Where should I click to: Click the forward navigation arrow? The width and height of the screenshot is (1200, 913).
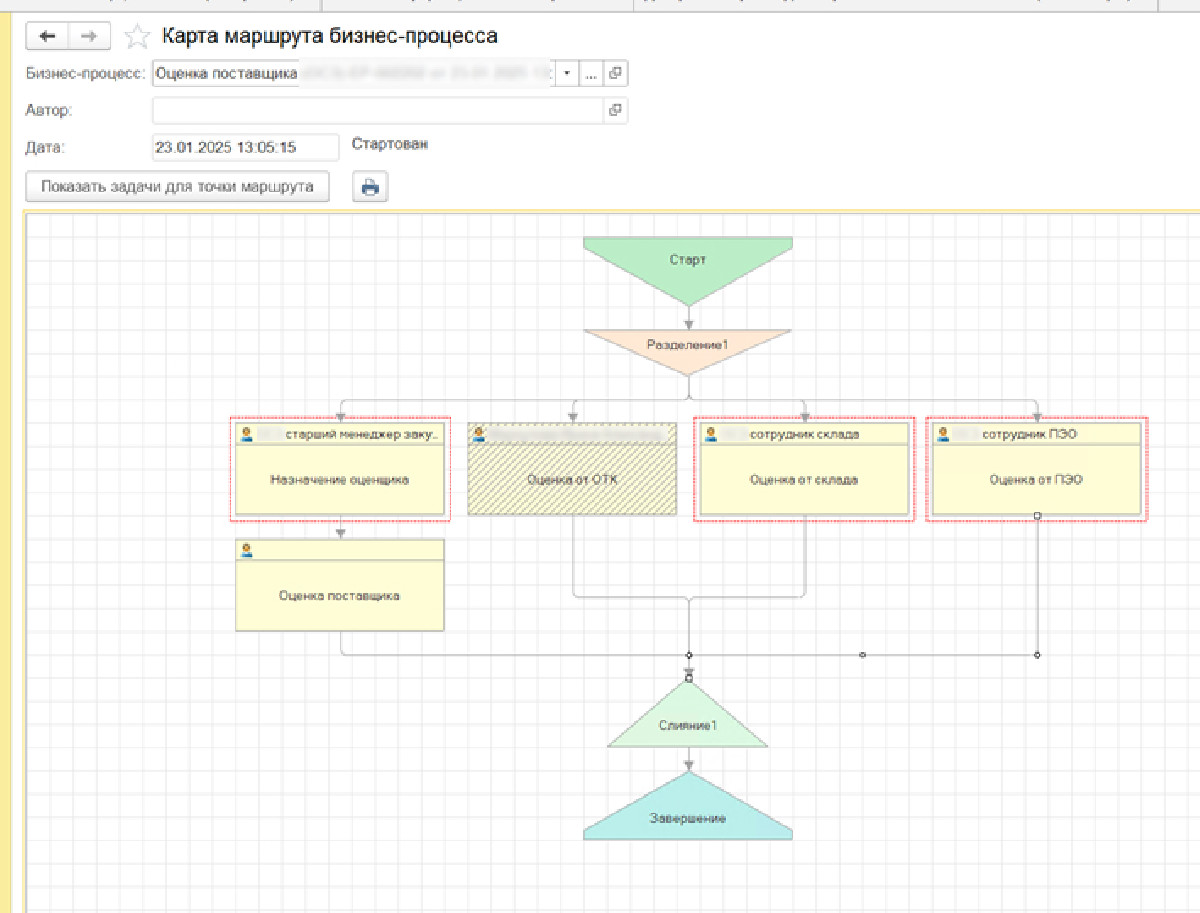[x=89, y=36]
